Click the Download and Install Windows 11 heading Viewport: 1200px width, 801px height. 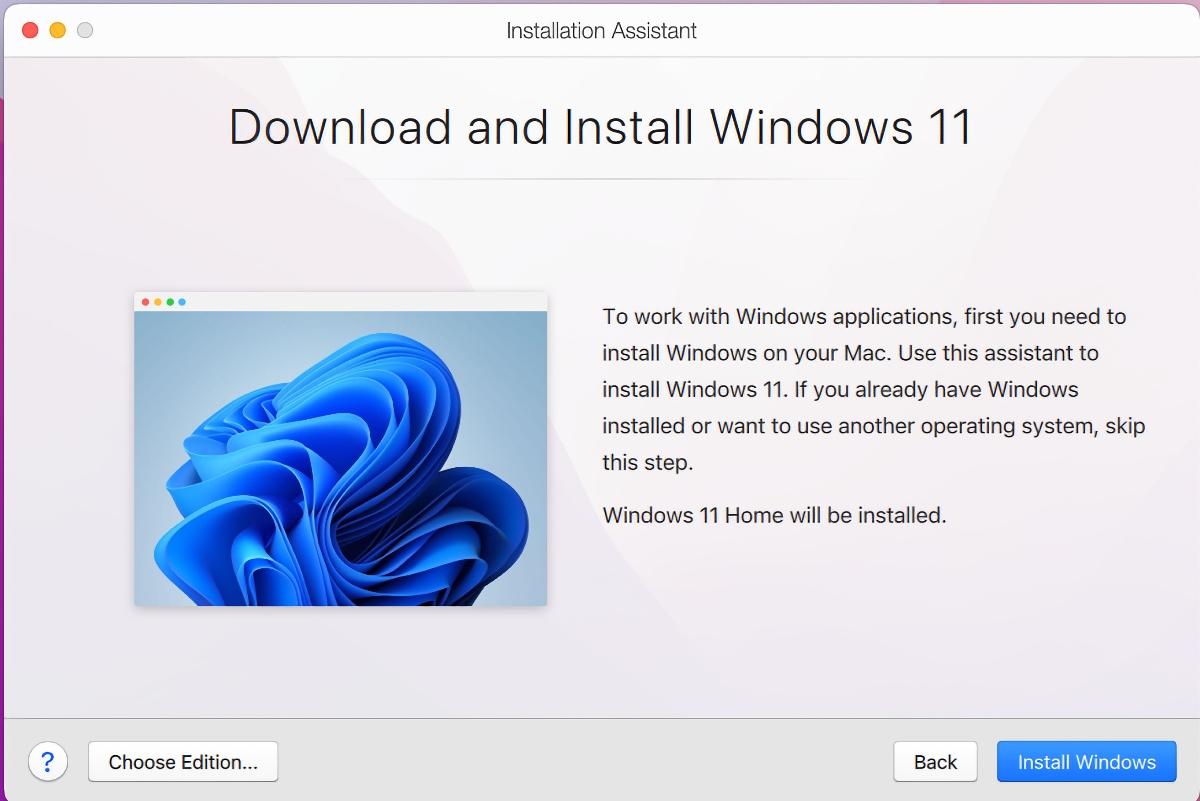[600, 127]
